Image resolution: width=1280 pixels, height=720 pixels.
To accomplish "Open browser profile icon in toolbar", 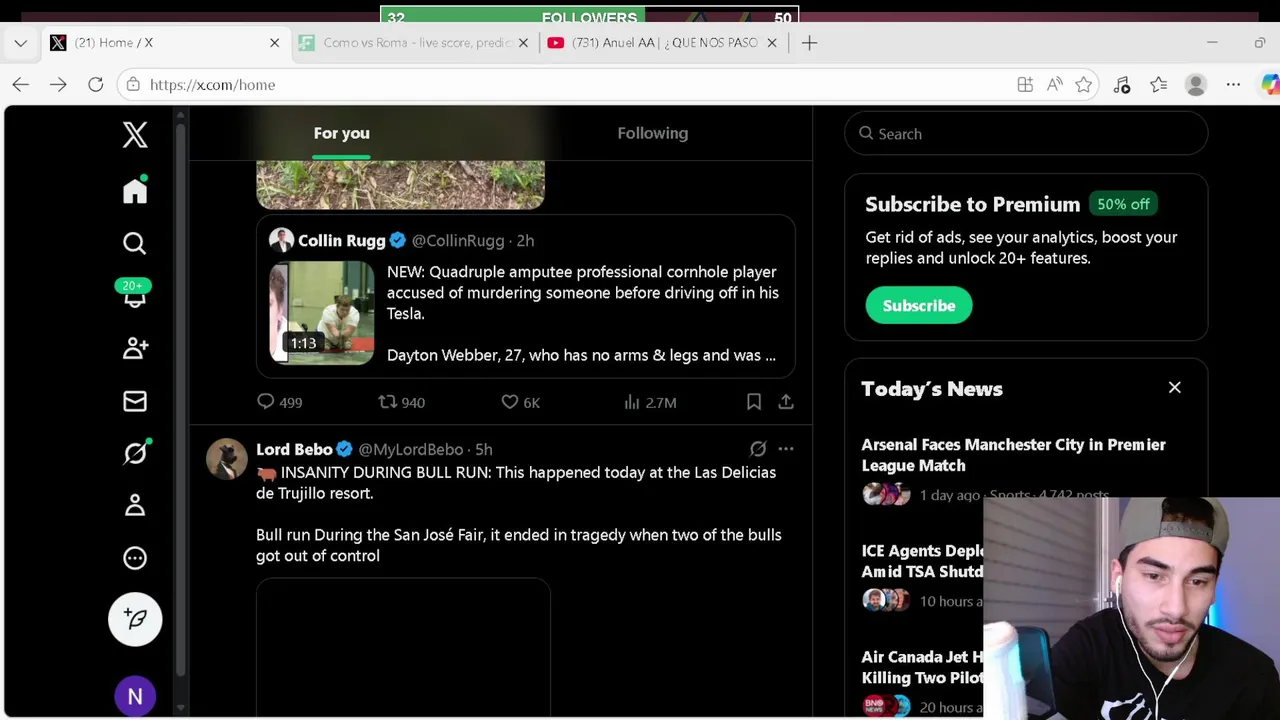I will point(1196,85).
